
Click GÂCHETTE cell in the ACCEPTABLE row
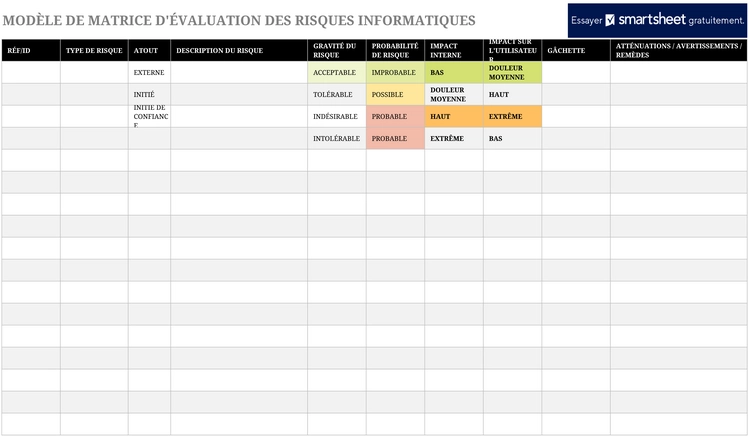576,73
